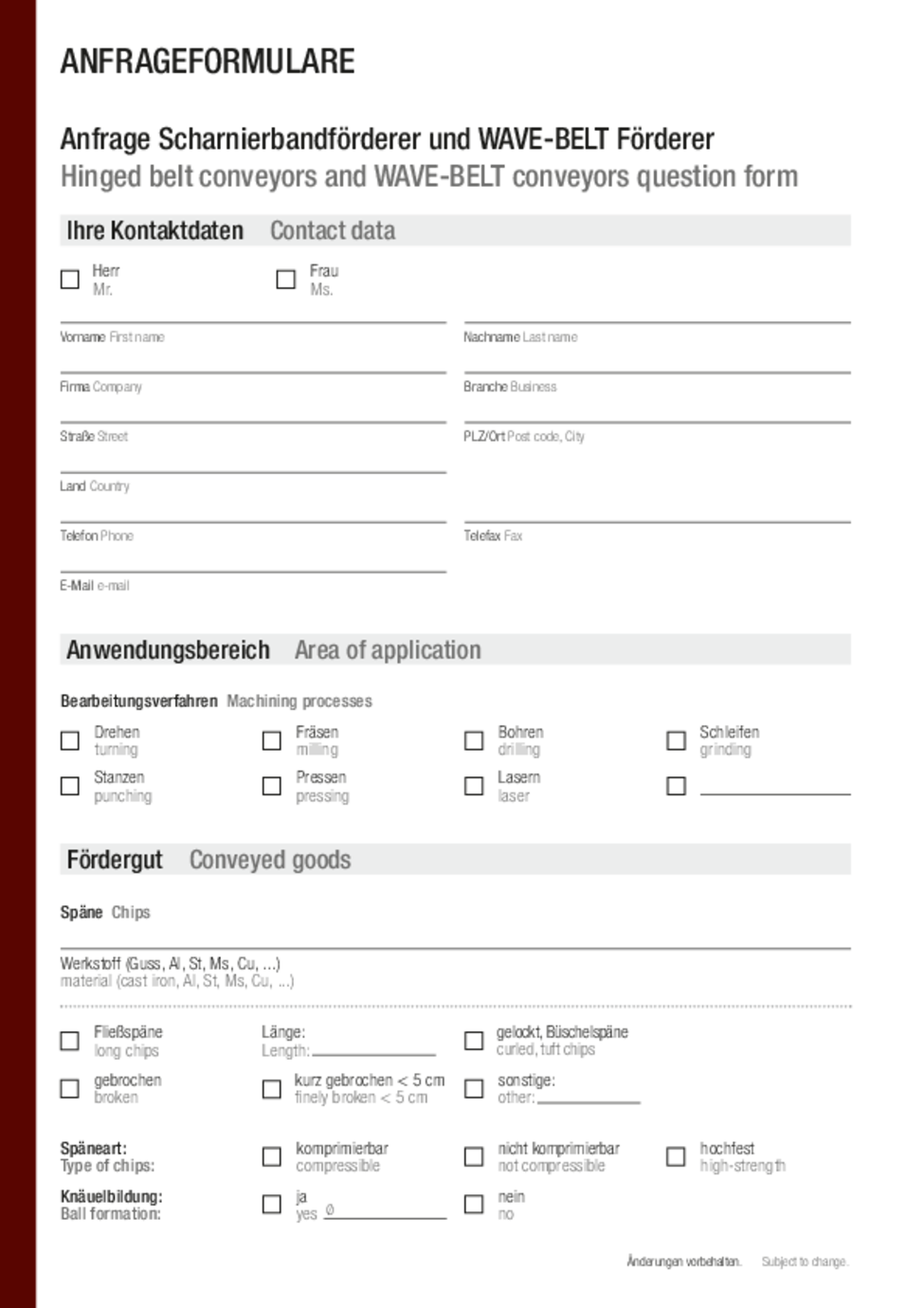Check the grinding process checkbox
The height and width of the screenshot is (1308, 924).
(x=676, y=740)
